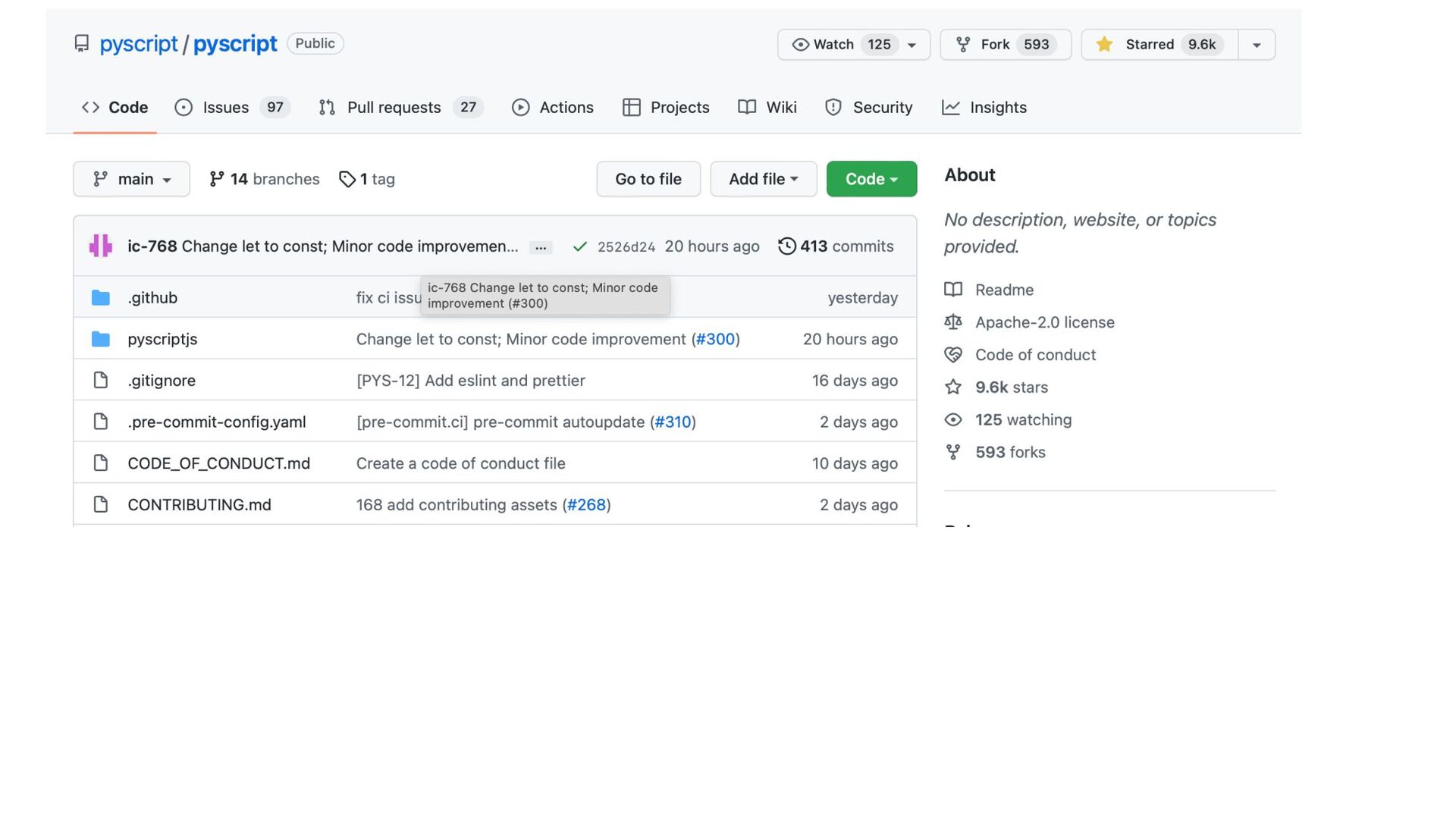
Task: Open the .github folder icon
Action: [x=100, y=297]
